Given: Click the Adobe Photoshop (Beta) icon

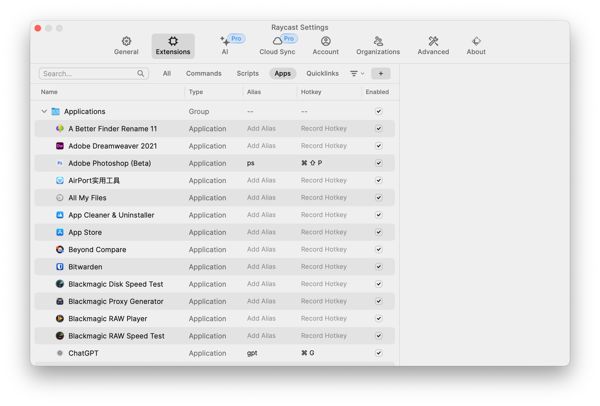Looking at the screenshot, I should point(60,163).
